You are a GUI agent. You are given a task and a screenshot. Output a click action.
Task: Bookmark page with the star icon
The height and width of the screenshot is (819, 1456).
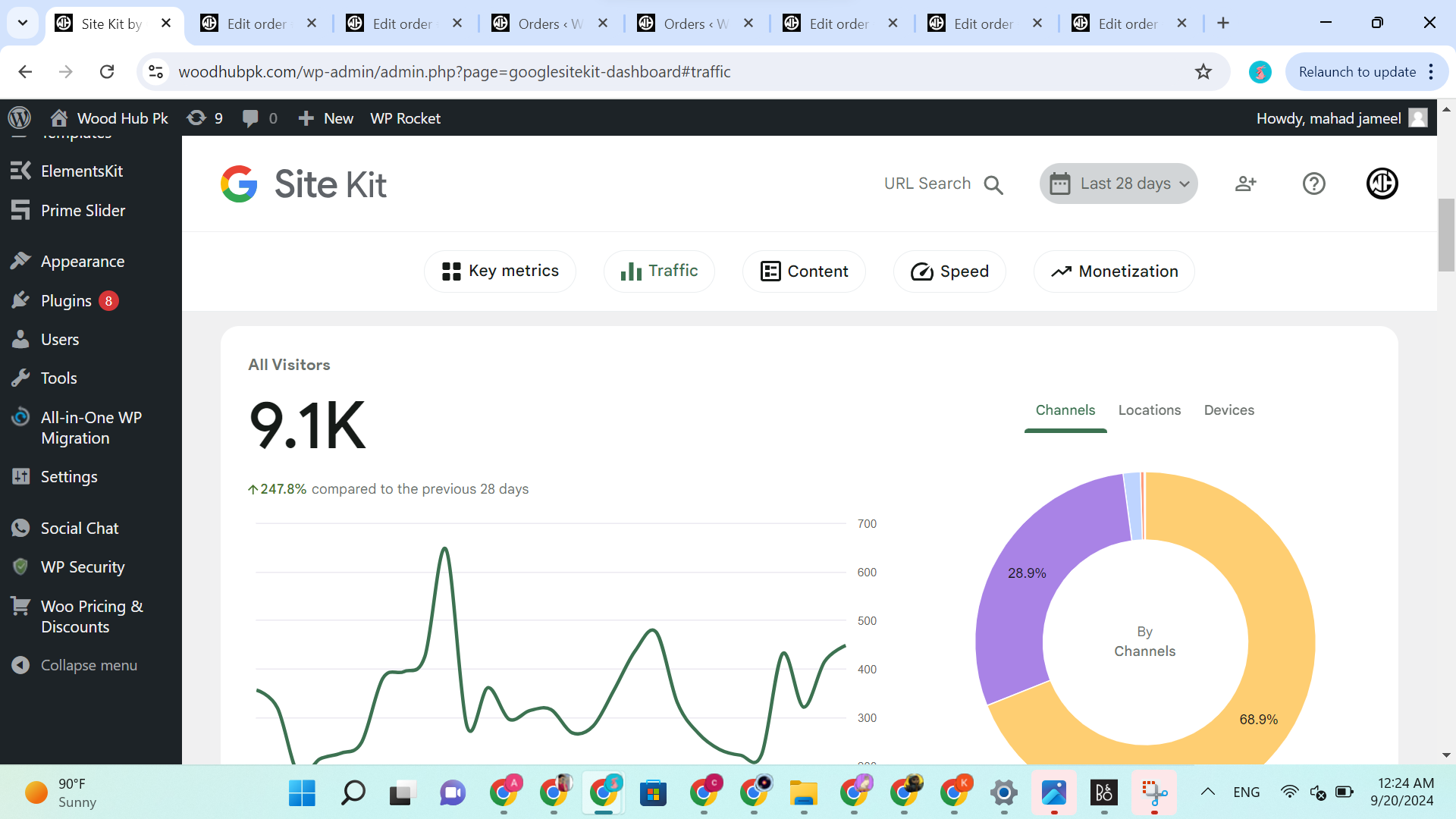pos(1203,71)
